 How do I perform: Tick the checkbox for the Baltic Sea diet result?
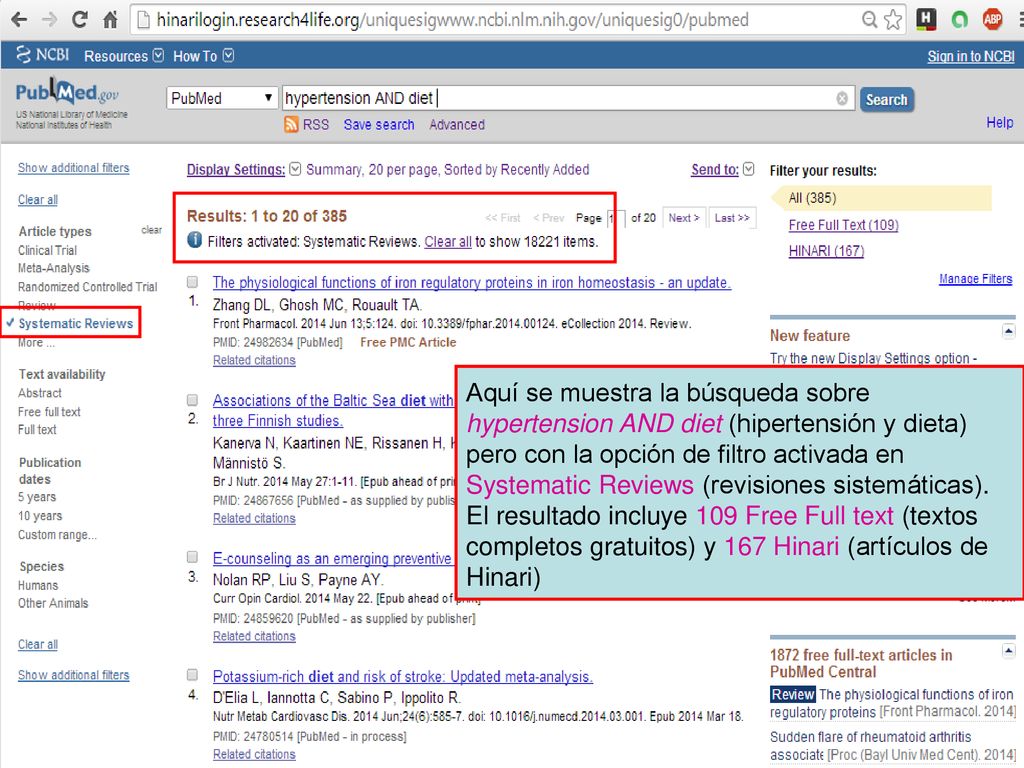tap(192, 399)
